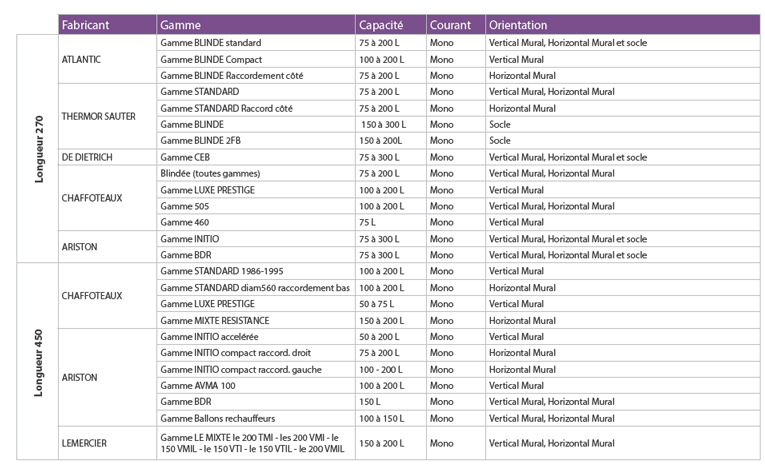Click the Orientation column header
The width and height of the screenshot is (765, 467).
point(623,25)
